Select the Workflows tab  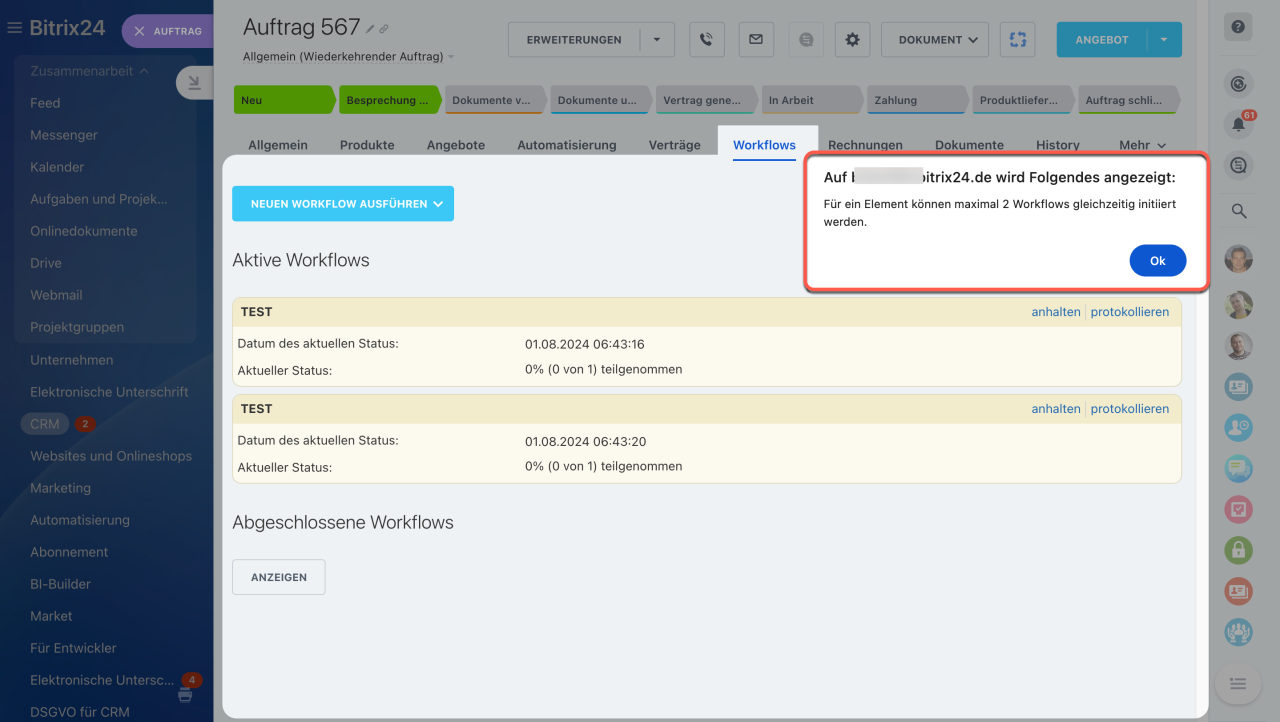(x=765, y=145)
